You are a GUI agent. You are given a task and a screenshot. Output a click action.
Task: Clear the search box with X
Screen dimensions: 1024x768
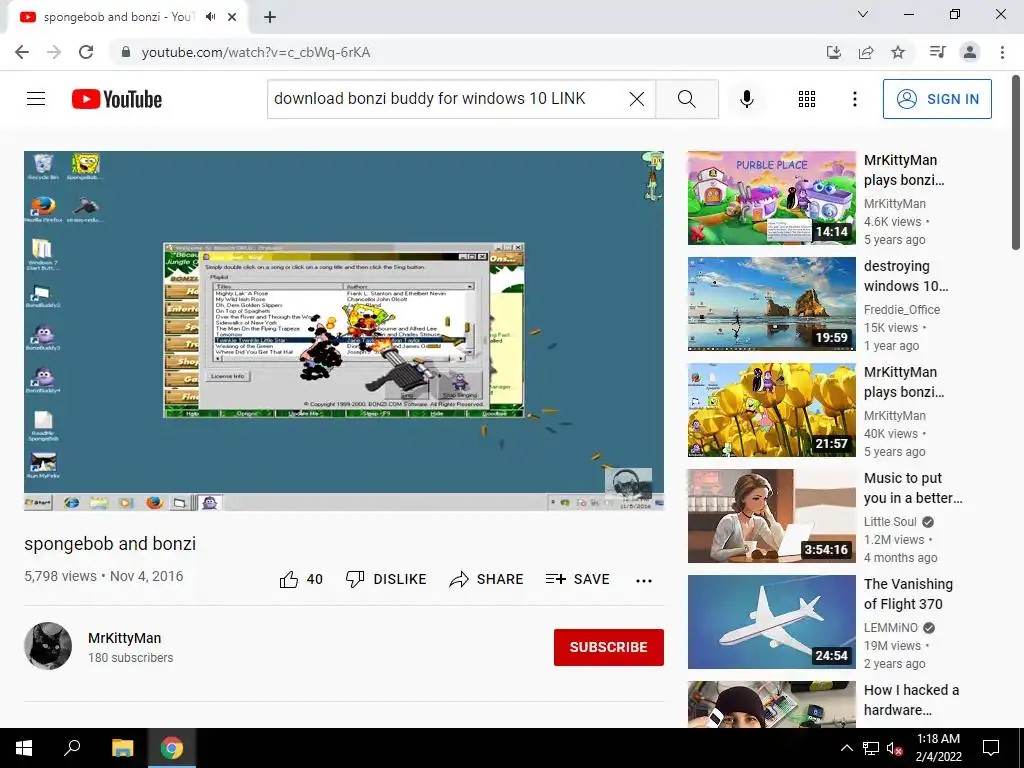(x=637, y=99)
